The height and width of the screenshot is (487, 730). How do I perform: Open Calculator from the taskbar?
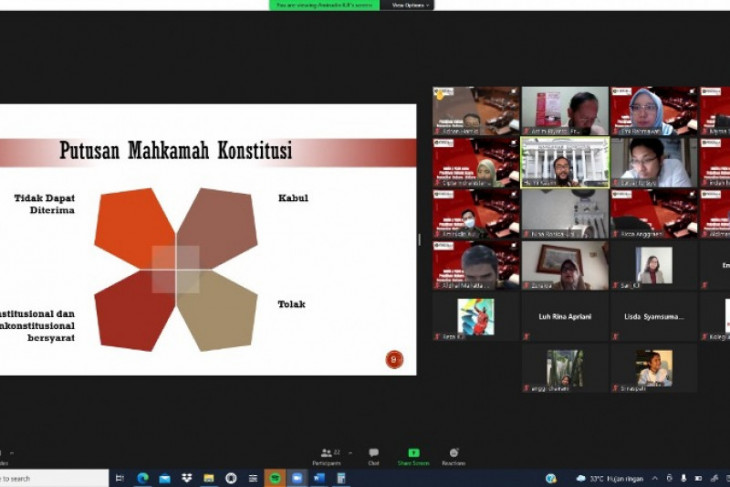(341, 478)
